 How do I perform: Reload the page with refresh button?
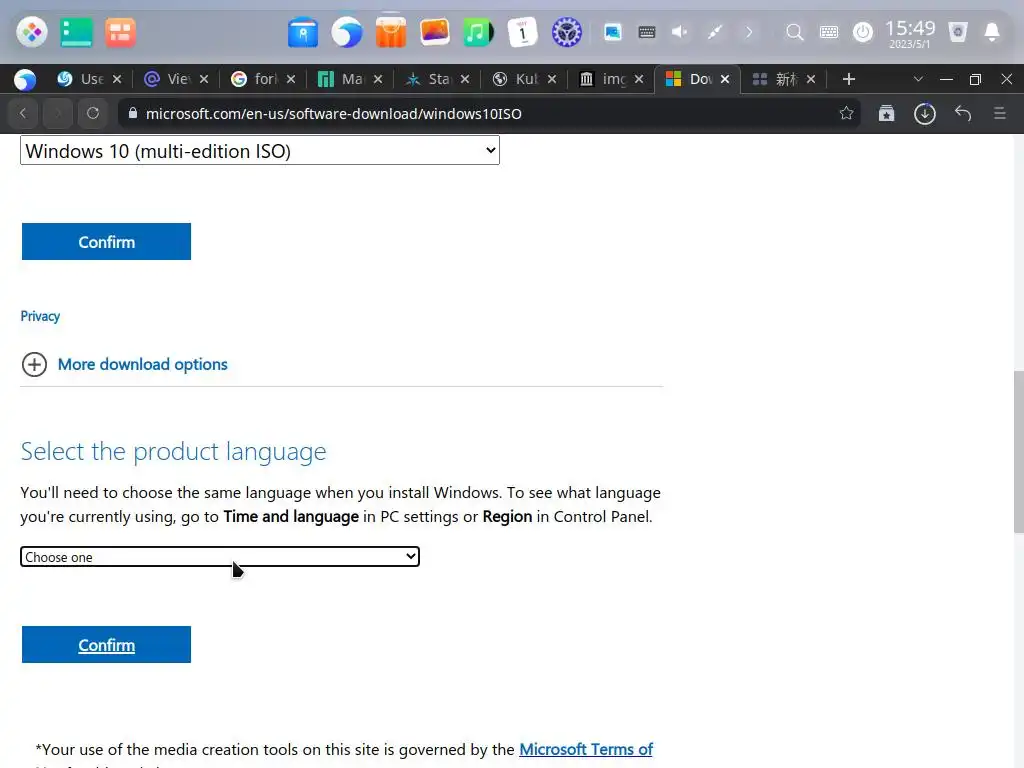click(93, 113)
